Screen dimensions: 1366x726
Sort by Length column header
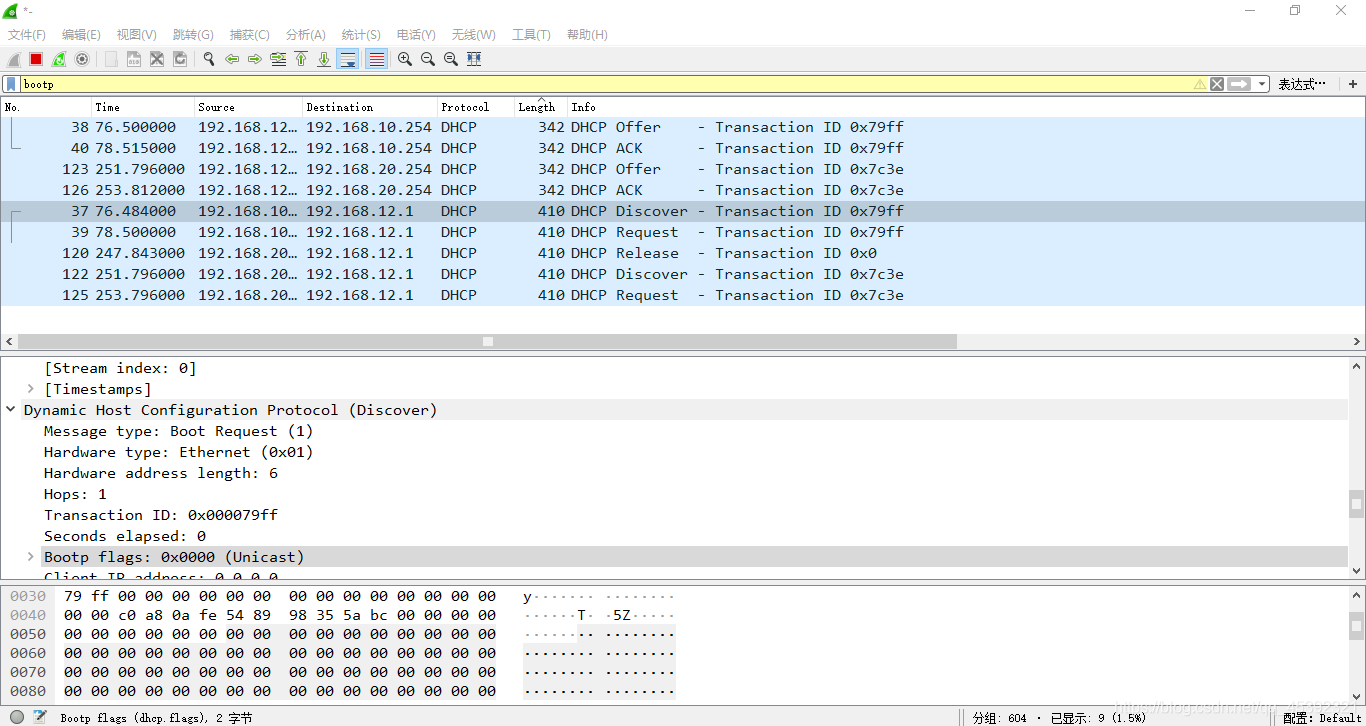tap(541, 107)
